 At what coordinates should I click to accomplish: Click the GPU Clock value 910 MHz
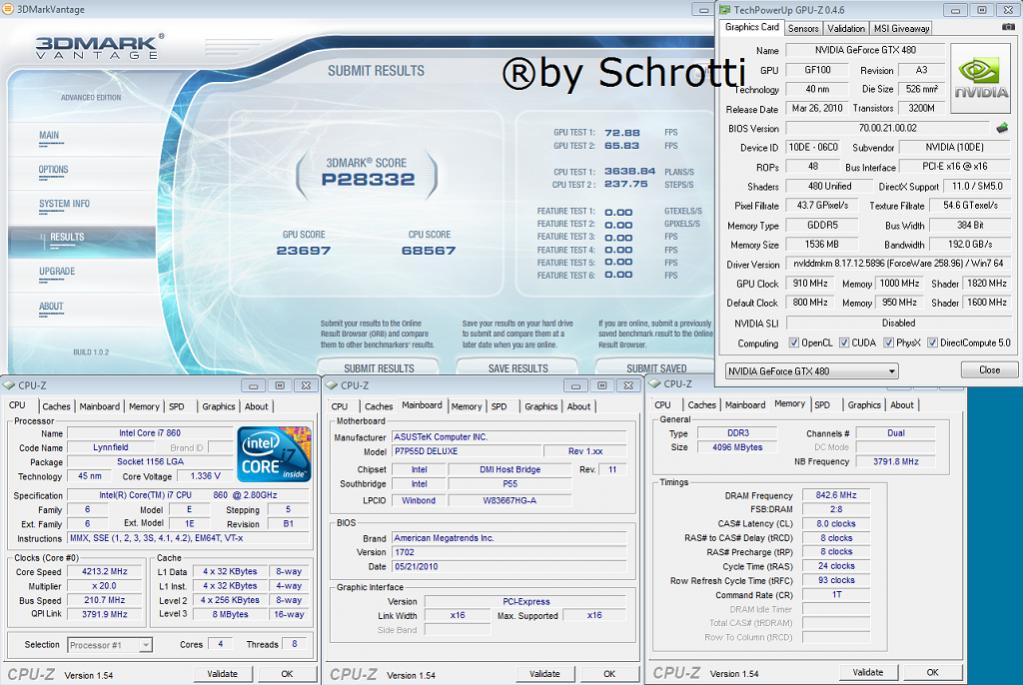pos(810,283)
